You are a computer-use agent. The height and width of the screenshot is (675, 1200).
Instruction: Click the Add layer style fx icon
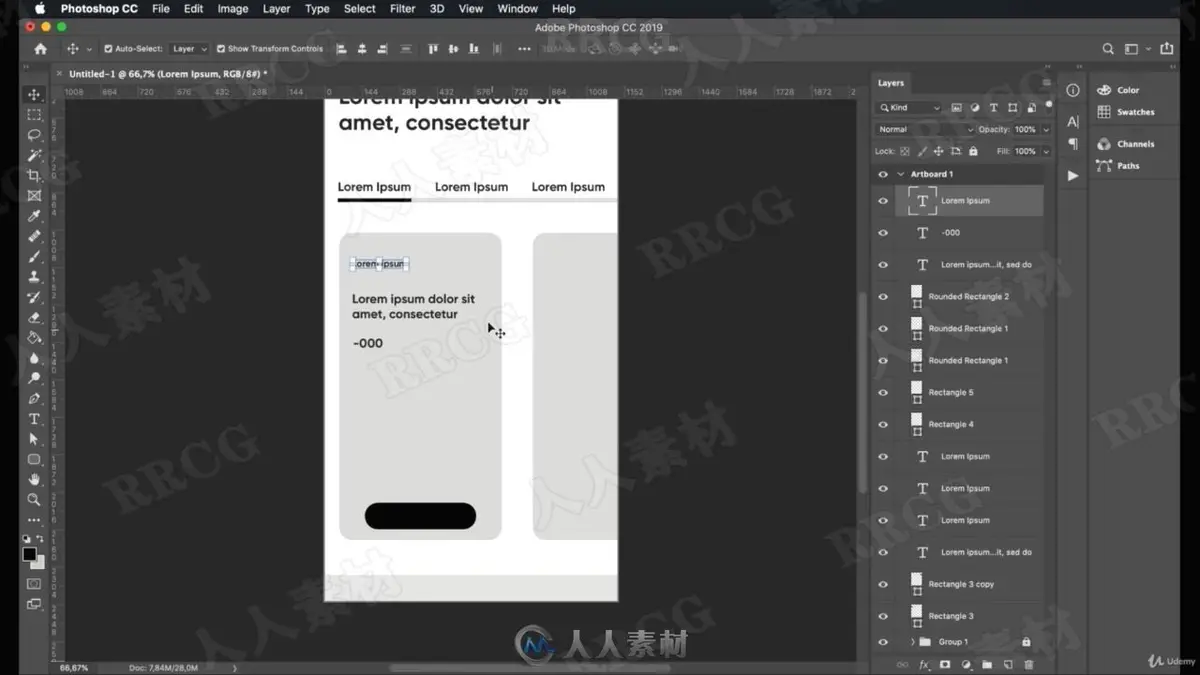(924, 665)
